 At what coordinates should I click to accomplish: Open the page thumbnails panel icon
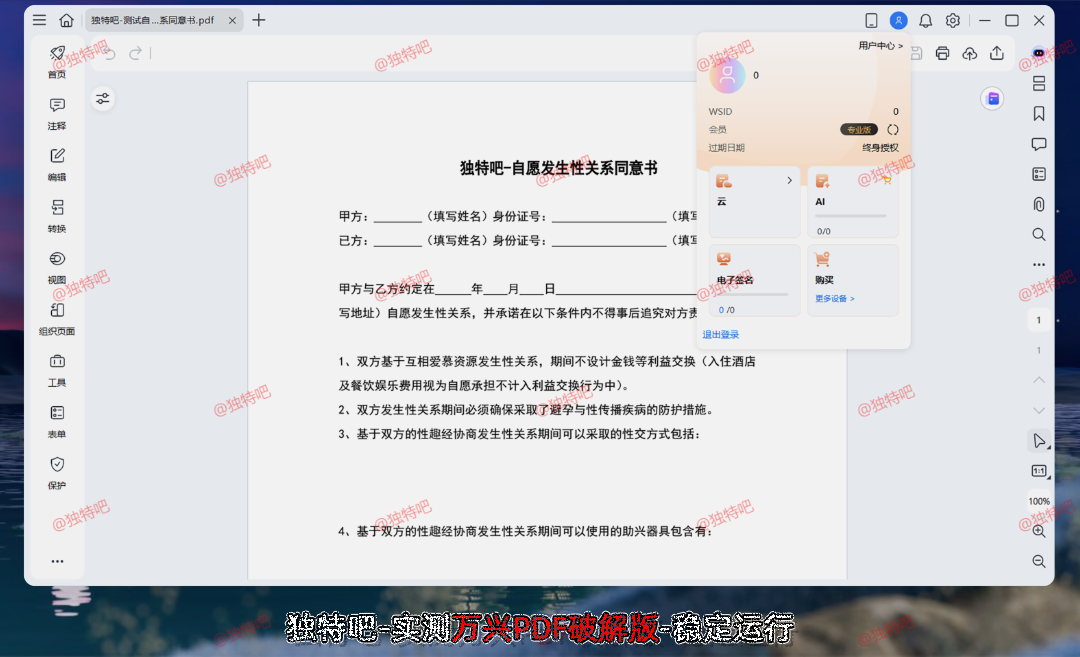coord(1039,83)
